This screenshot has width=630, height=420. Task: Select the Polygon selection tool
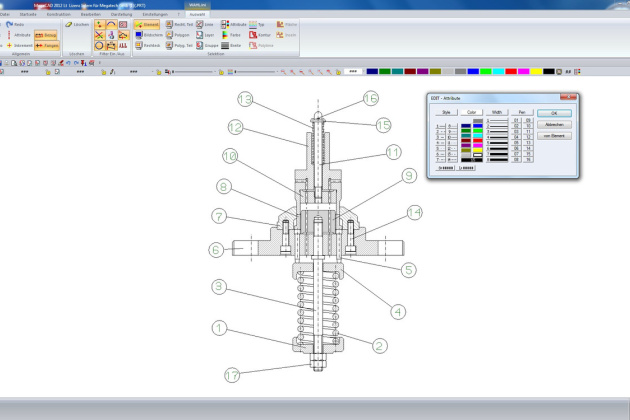(x=170, y=34)
